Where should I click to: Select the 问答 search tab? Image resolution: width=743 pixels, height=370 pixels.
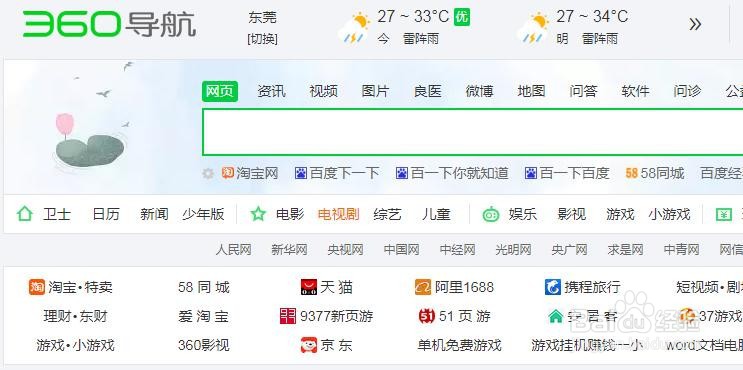point(583,91)
